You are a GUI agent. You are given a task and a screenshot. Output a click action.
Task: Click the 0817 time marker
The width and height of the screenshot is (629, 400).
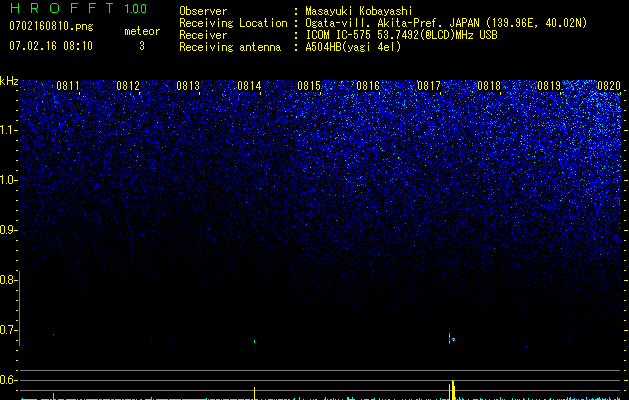429,86
